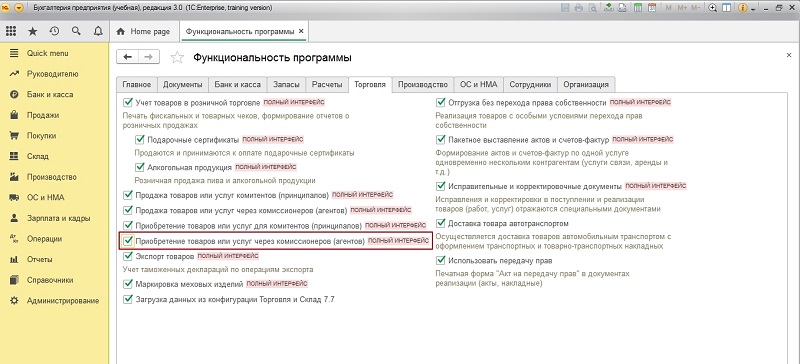Go to the Home page tab
The width and height of the screenshot is (800, 364).
144,32
